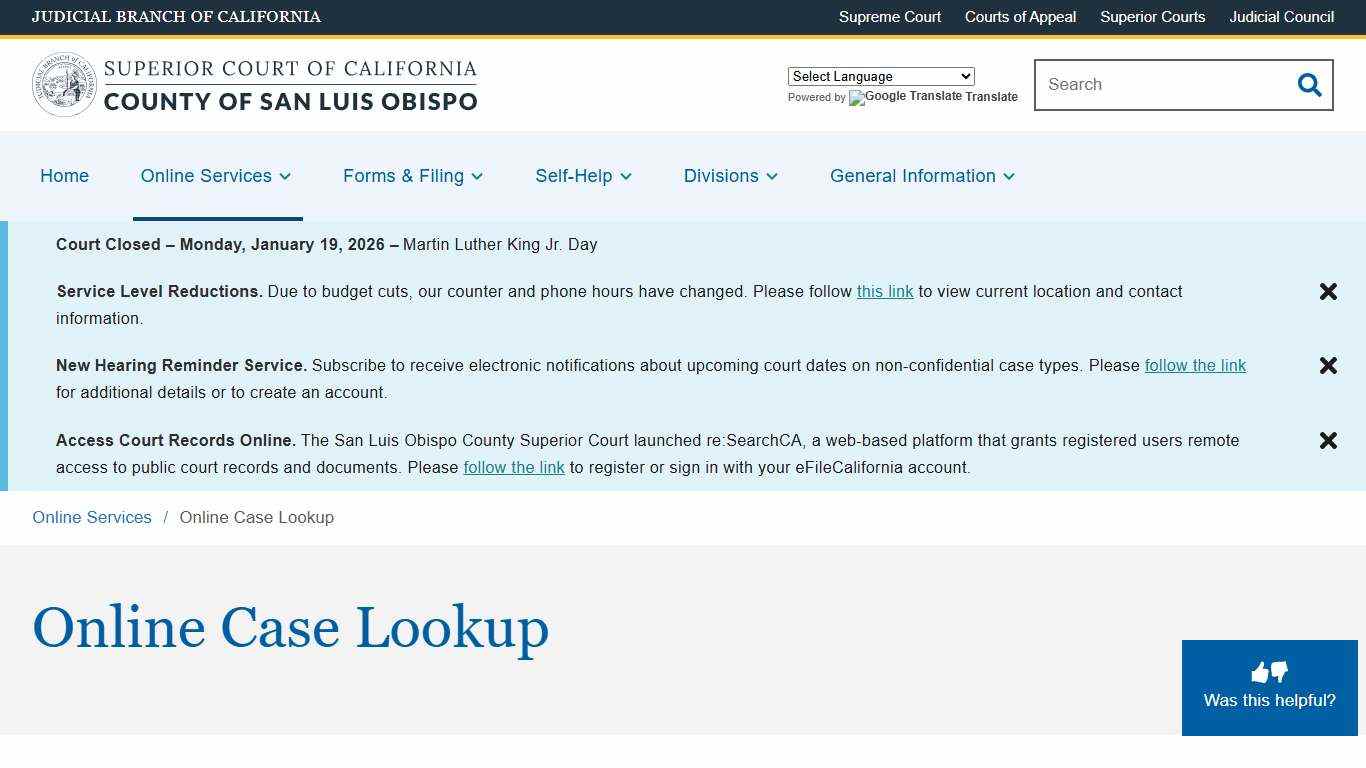Click the thumbs up on Was this helpful
This screenshot has height=768, width=1366.
click(x=1258, y=672)
